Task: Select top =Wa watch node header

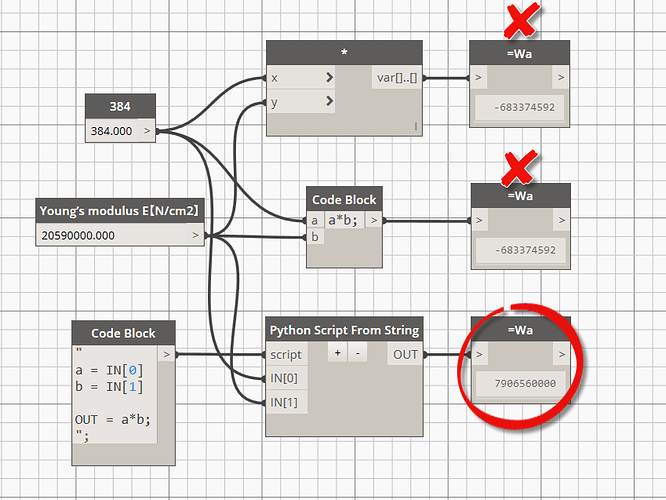Action: 519,53
